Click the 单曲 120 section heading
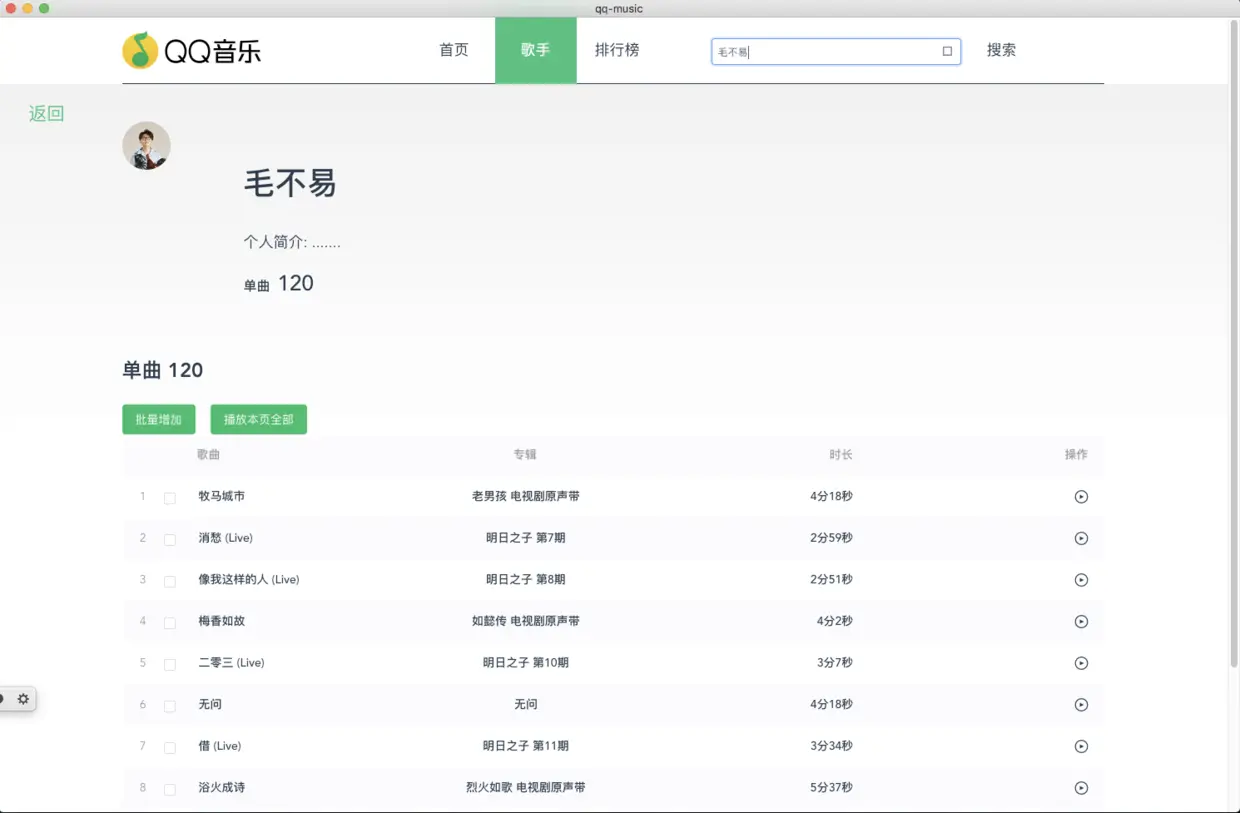The image size is (1240, 813). point(162,371)
